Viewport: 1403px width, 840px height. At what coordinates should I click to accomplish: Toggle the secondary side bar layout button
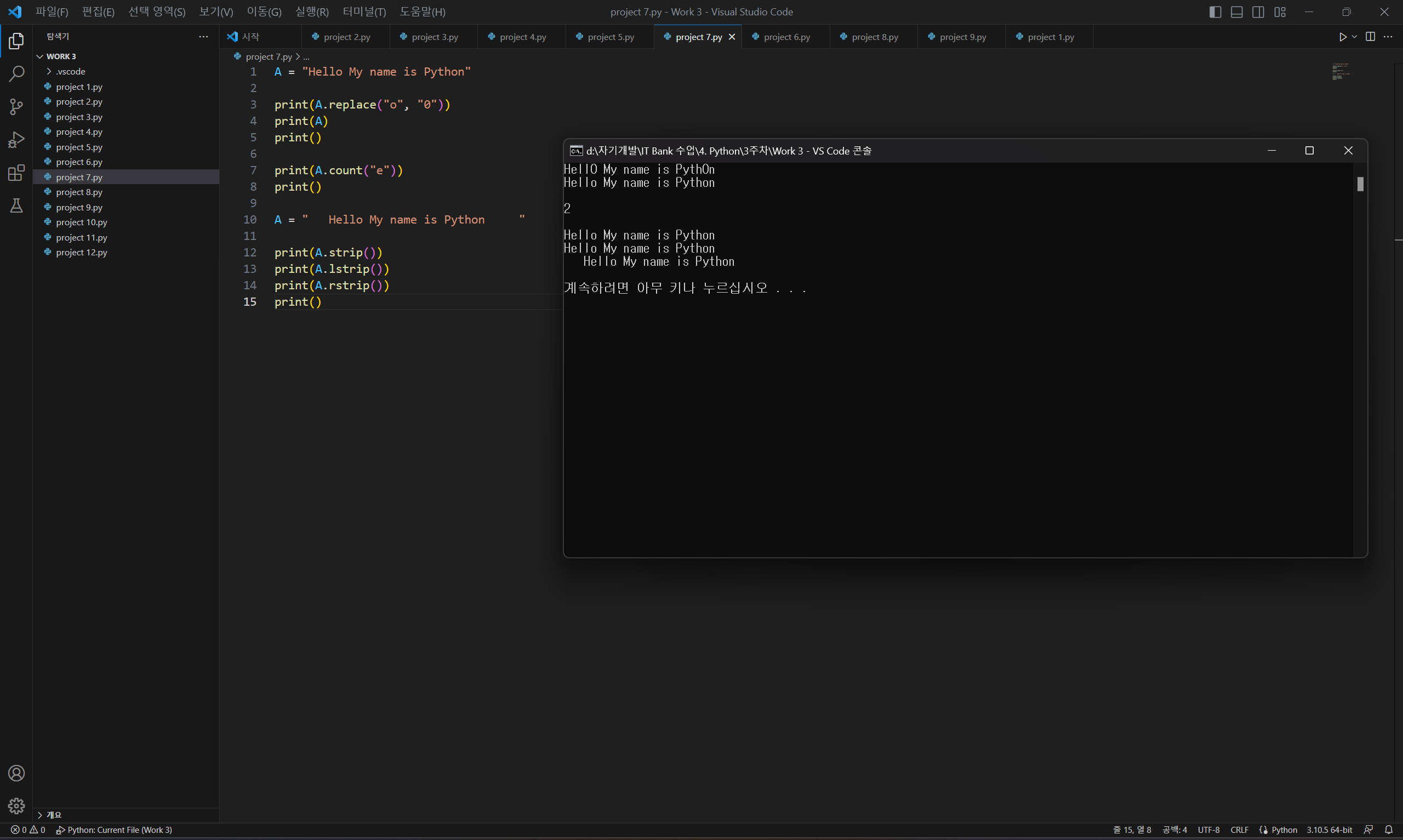point(1258,12)
